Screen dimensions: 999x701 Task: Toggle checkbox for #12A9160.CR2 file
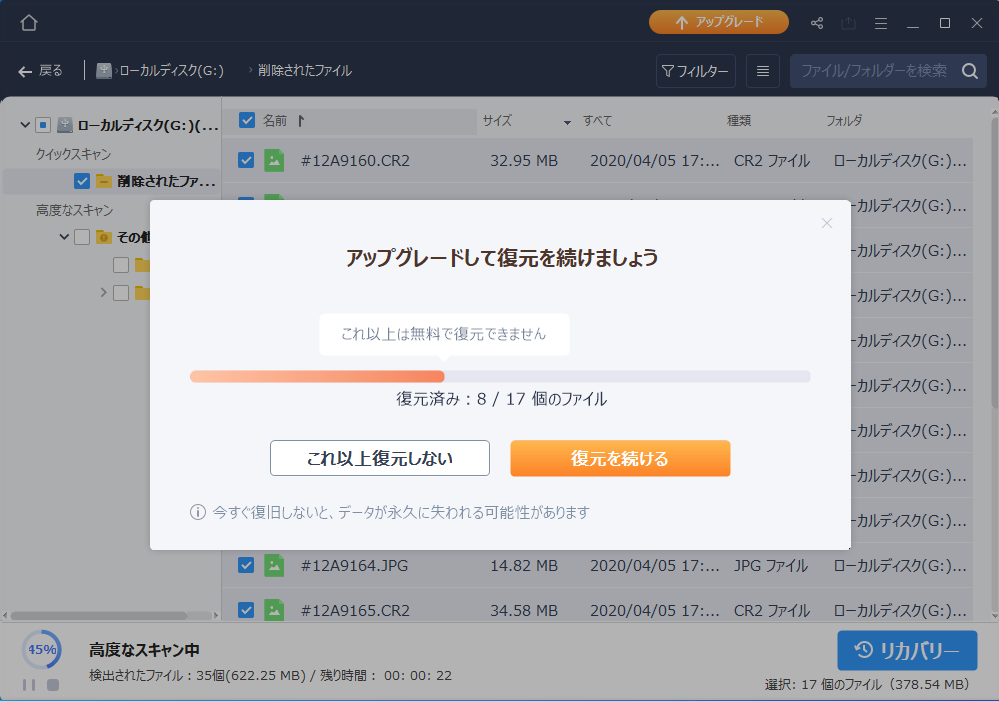pos(246,160)
